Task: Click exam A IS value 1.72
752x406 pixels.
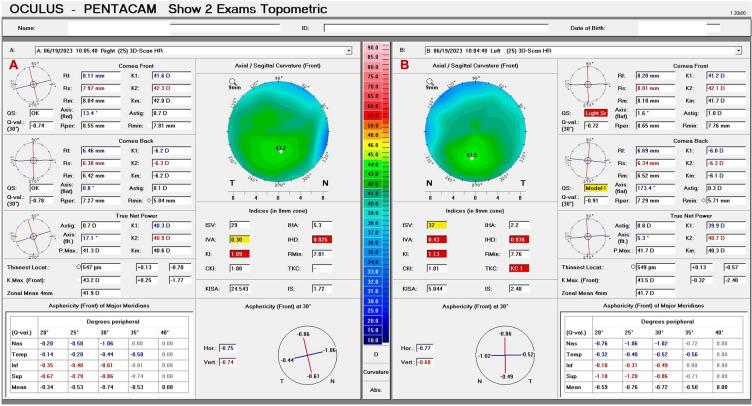Action: click(x=322, y=289)
